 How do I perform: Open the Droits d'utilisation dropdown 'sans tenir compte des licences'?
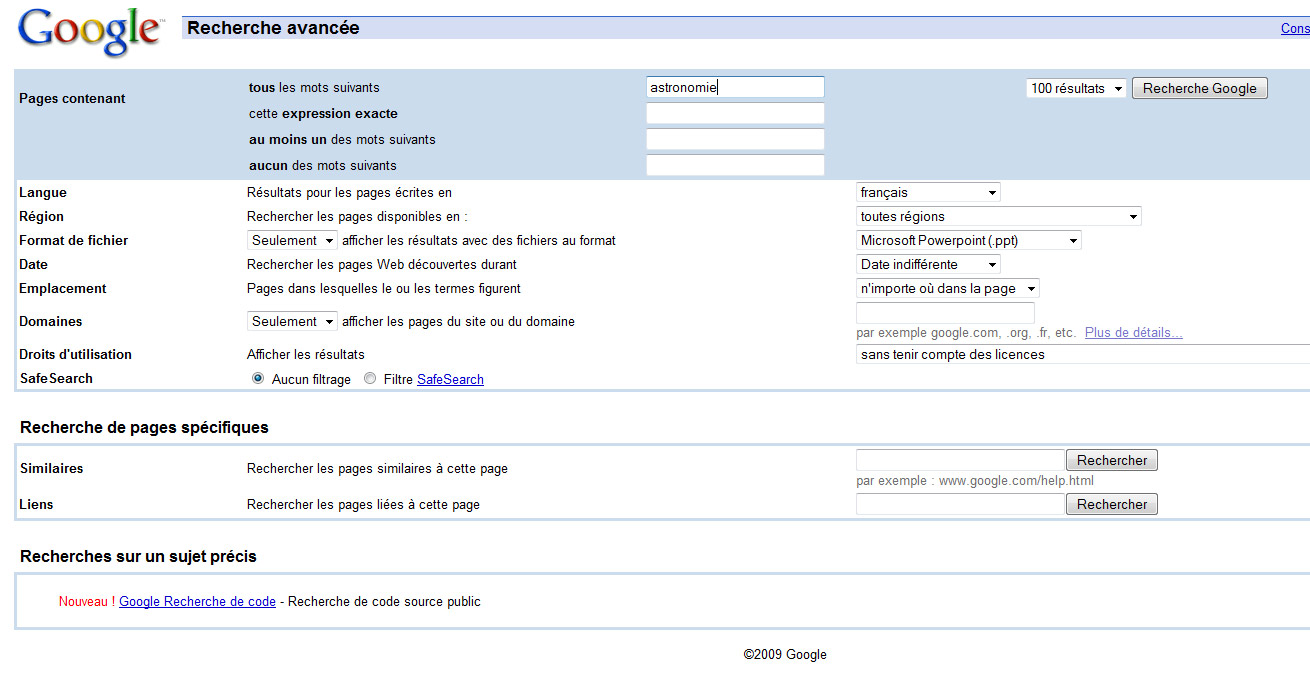pos(1083,355)
